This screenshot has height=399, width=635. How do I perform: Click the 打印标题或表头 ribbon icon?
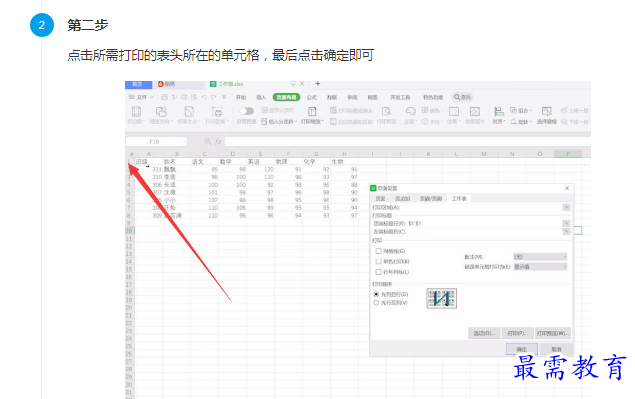333,111
